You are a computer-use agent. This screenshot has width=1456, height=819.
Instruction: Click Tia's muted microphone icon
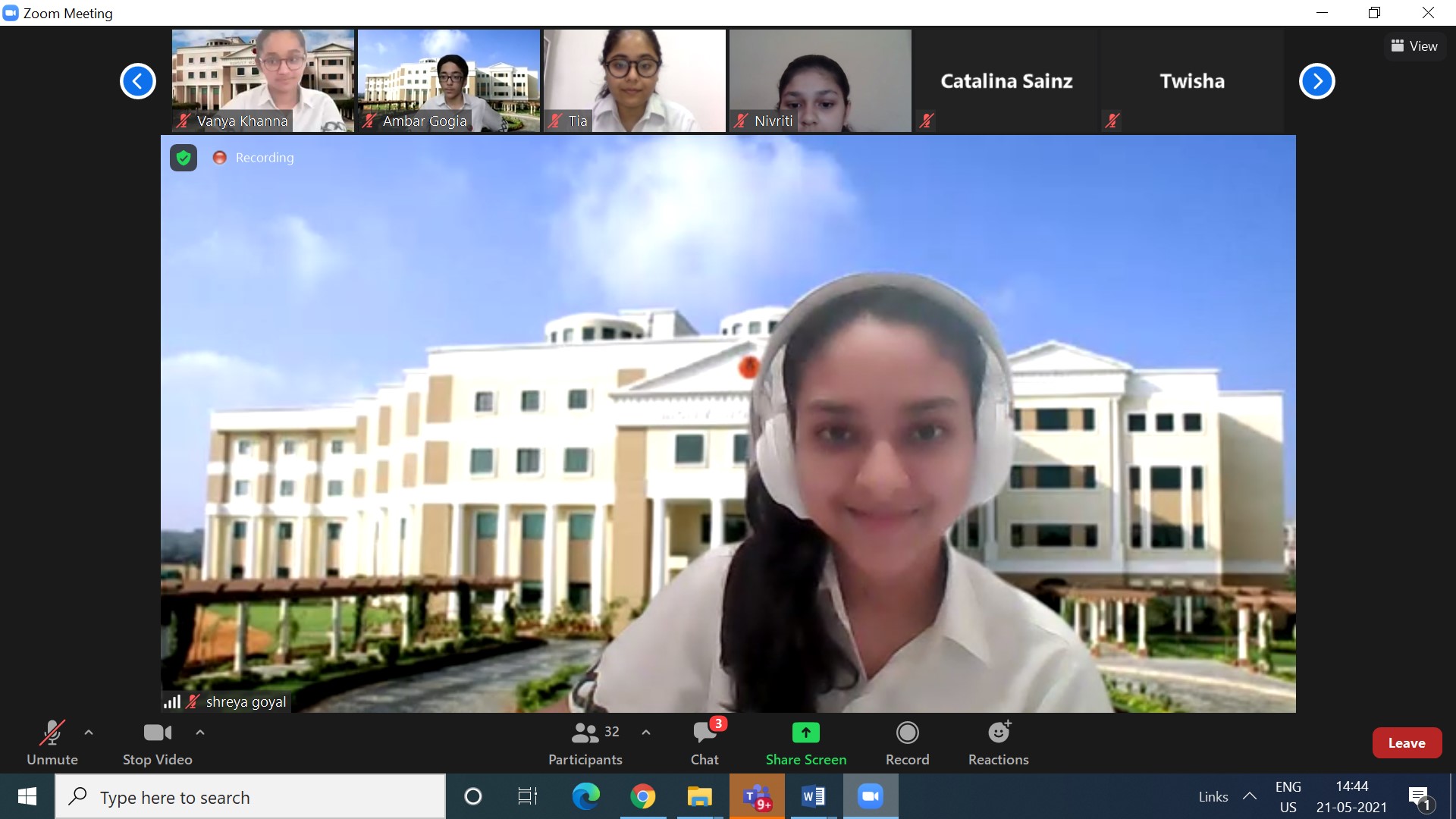pyautogui.click(x=555, y=121)
